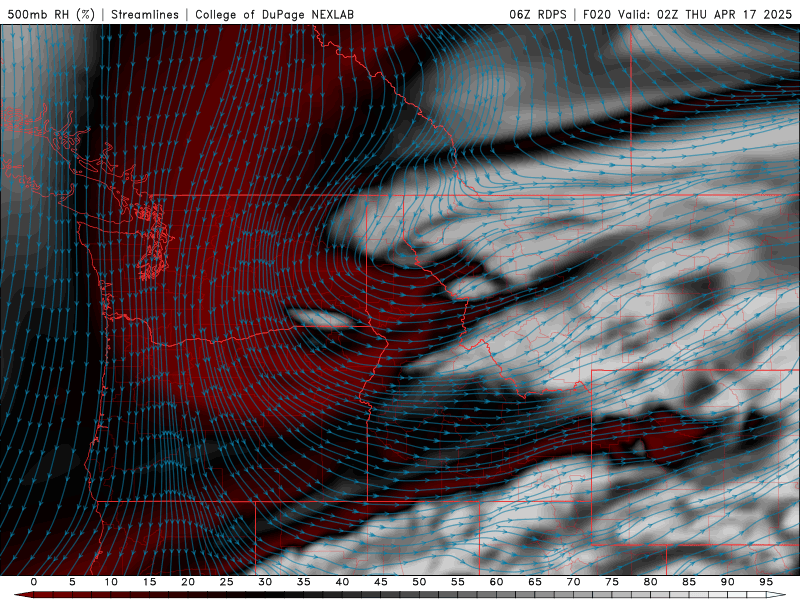
Task: Click the '06Z RDPS' model run label
Action: 538,14
